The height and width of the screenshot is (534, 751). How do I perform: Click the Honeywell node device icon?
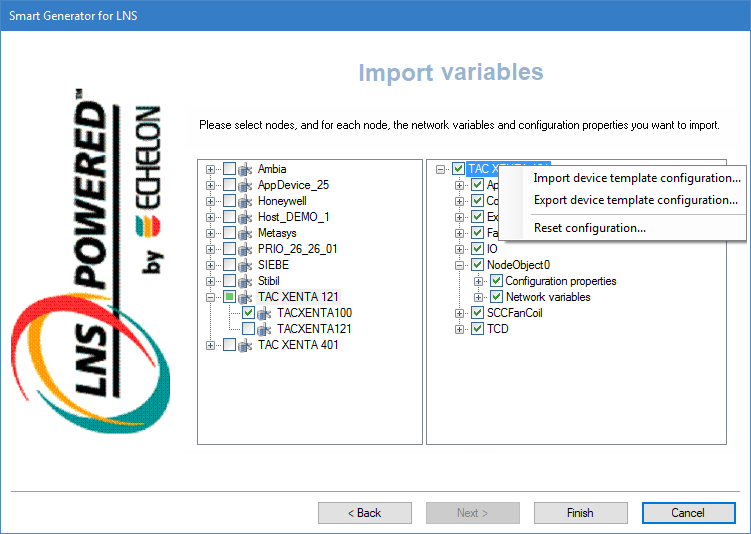point(246,201)
